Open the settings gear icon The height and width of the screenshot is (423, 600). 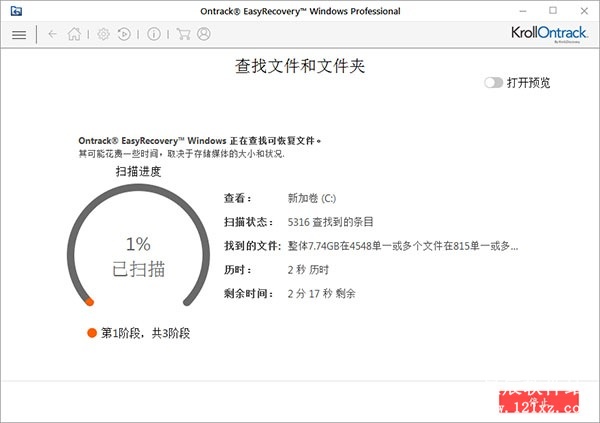(x=103, y=34)
